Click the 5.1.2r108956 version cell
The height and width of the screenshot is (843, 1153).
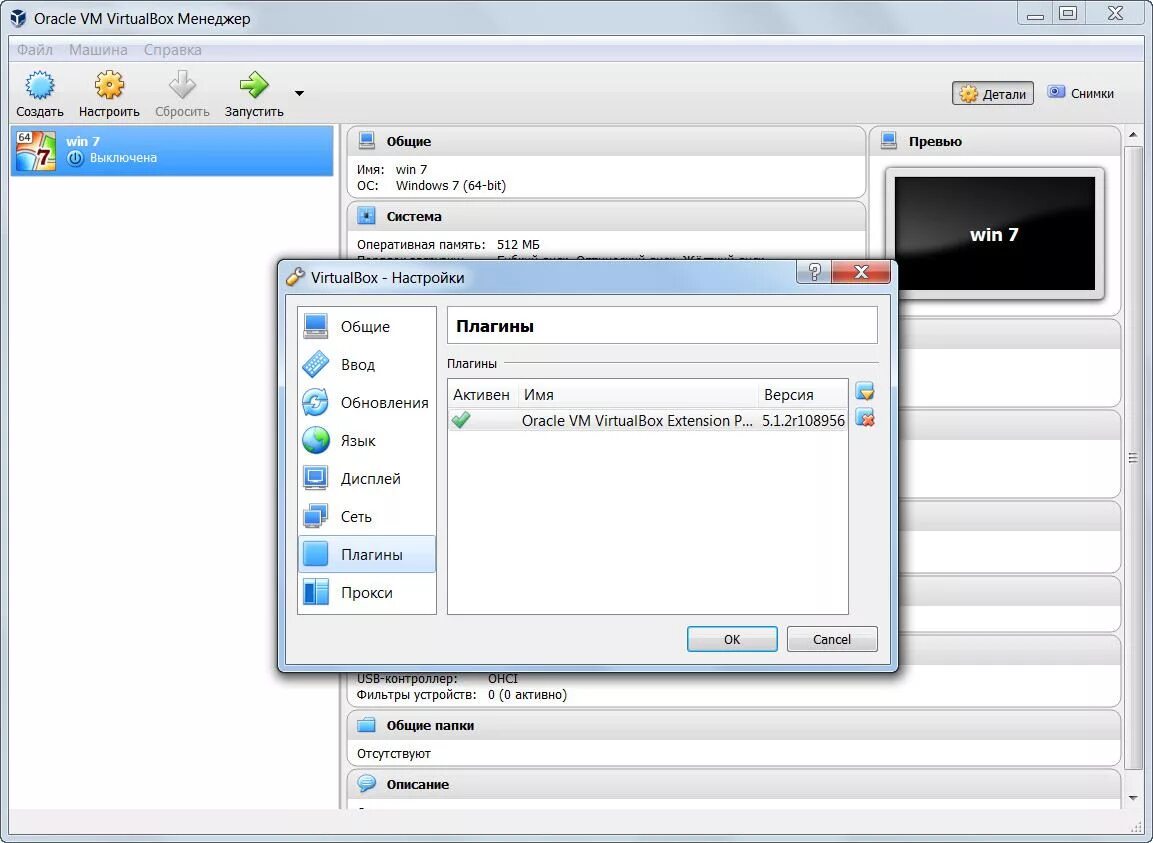(803, 421)
